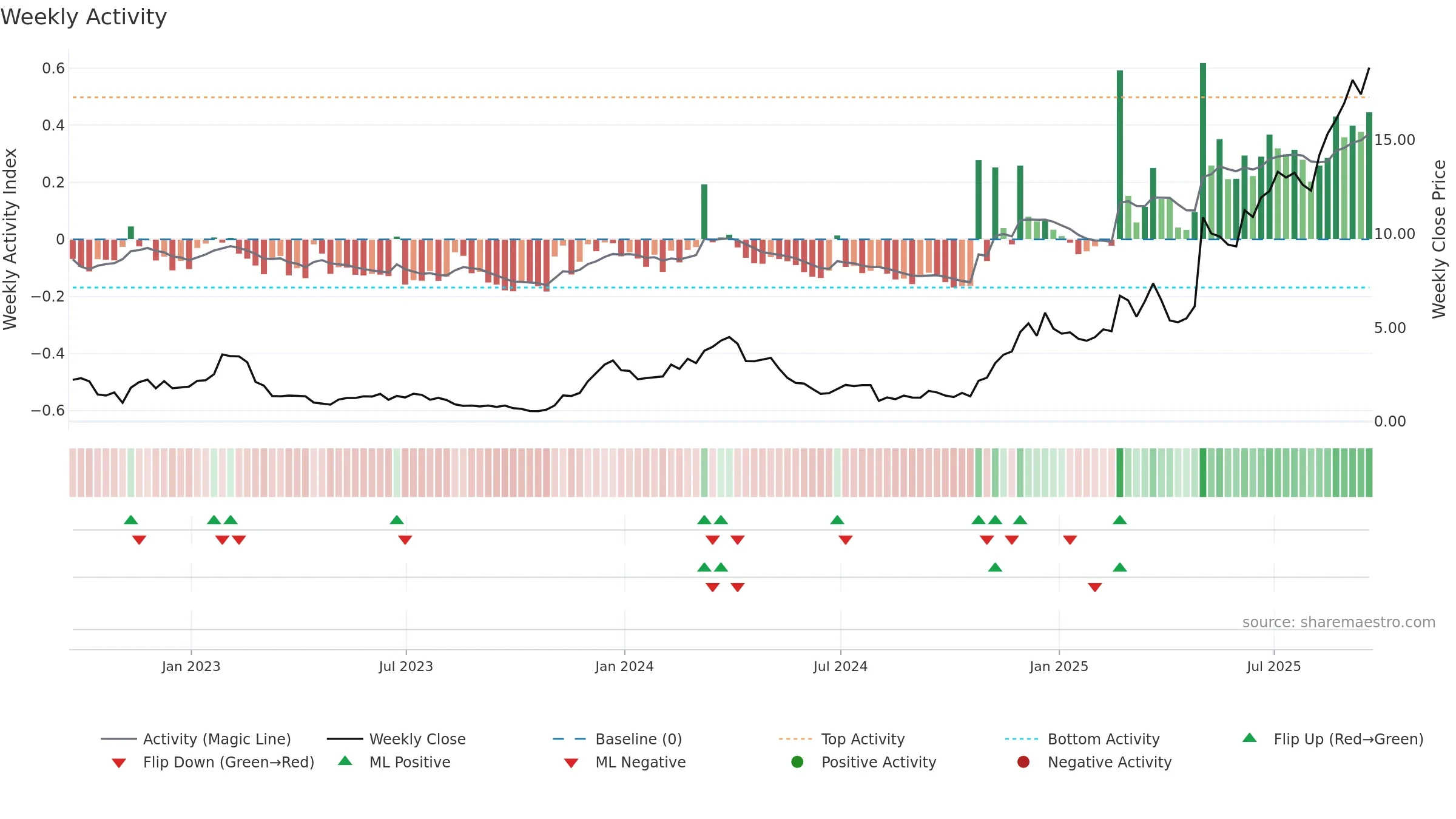Click the 10.00 price axis value

1394,234
